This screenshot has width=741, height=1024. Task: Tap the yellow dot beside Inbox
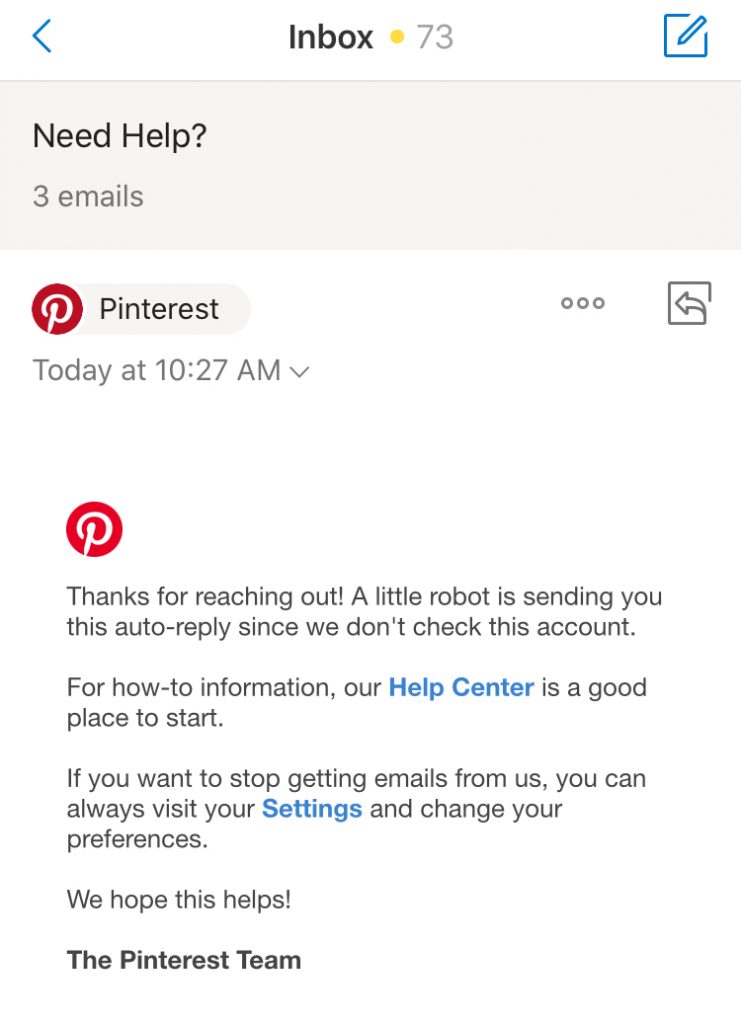[x=397, y=38]
